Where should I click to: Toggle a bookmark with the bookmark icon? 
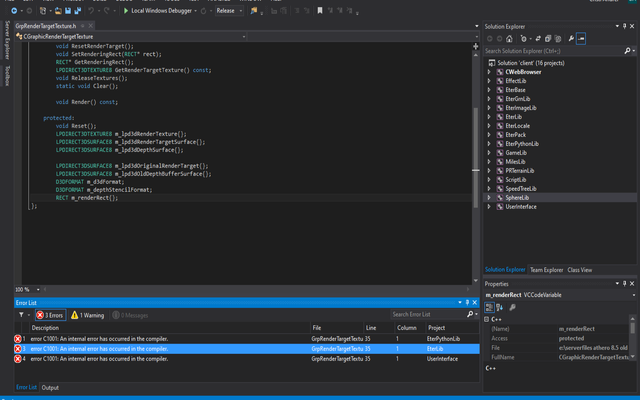click(x=320, y=11)
